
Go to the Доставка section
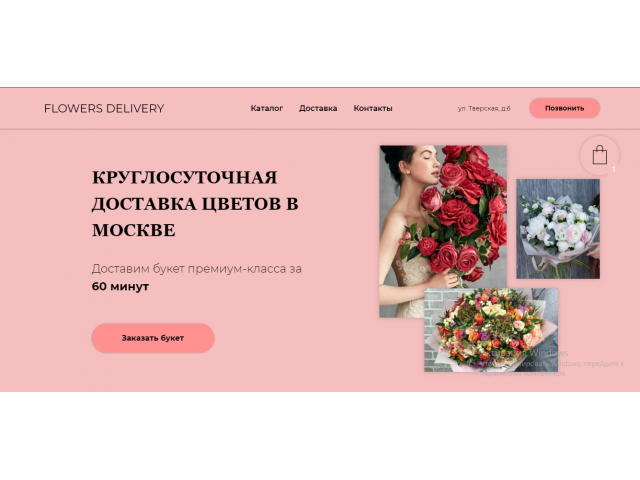(x=318, y=108)
